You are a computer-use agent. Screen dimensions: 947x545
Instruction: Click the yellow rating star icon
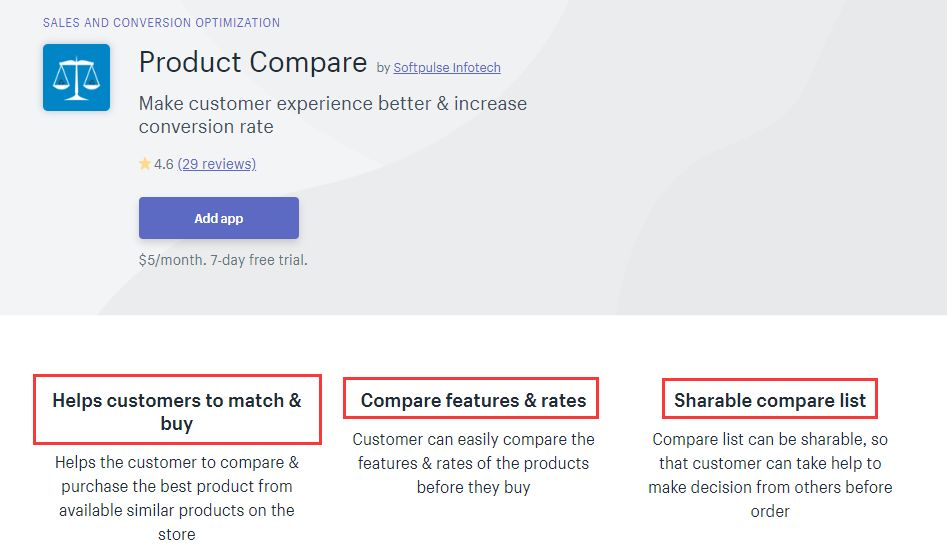coord(145,164)
